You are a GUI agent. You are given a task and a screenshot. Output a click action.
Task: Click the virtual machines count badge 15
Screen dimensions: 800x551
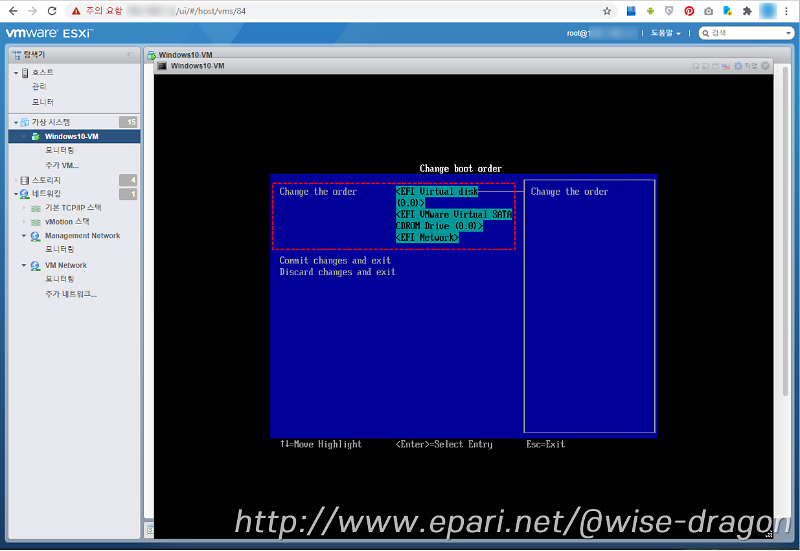tap(128, 122)
